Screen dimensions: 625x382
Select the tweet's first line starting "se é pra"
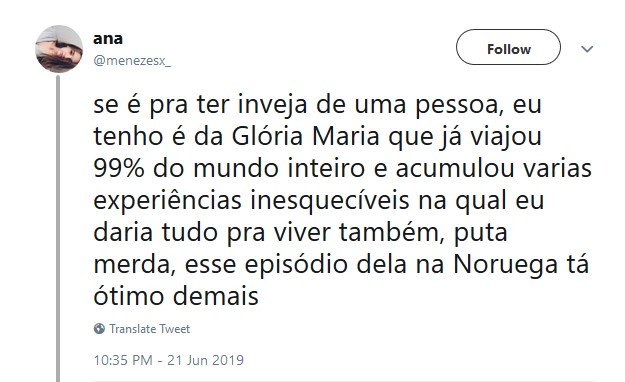pyautogui.click(x=317, y=105)
